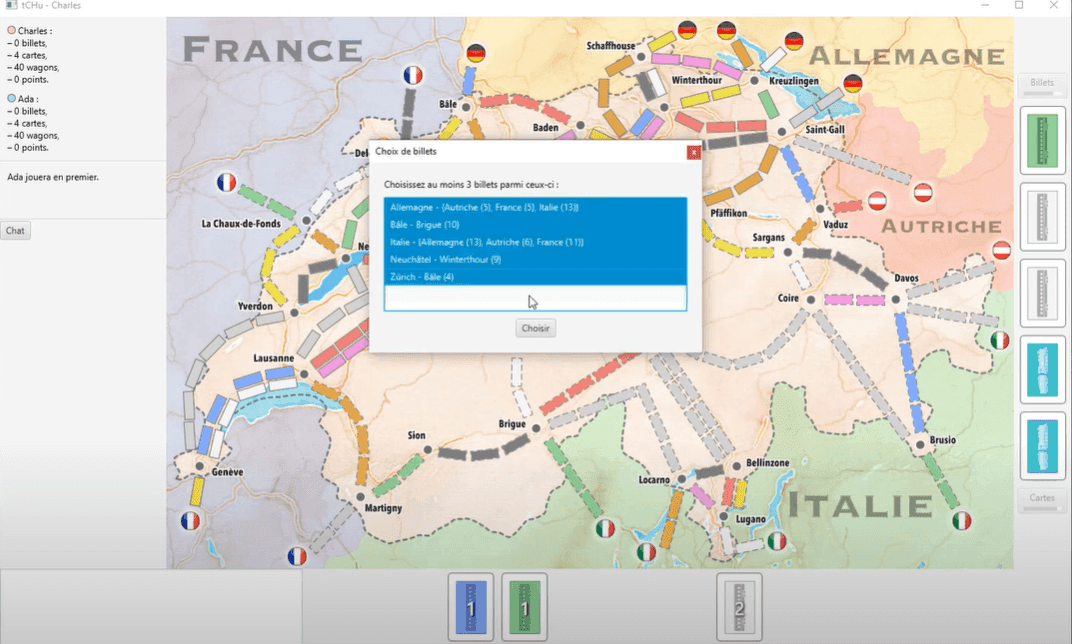Screen dimensions: 1072x644
Task: Click the gauge bar under Billets
Action: click(x=1043, y=94)
